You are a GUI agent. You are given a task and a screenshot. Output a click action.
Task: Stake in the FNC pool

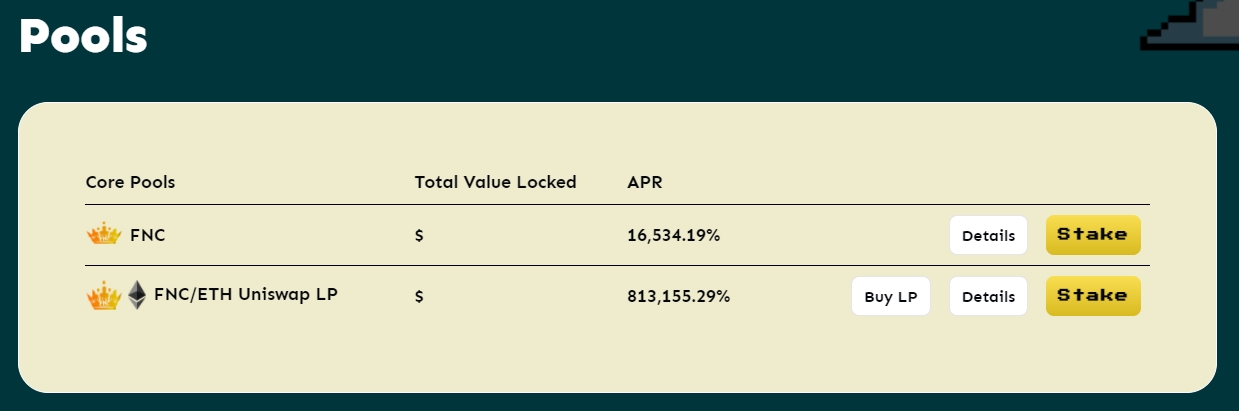click(1093, 236)
